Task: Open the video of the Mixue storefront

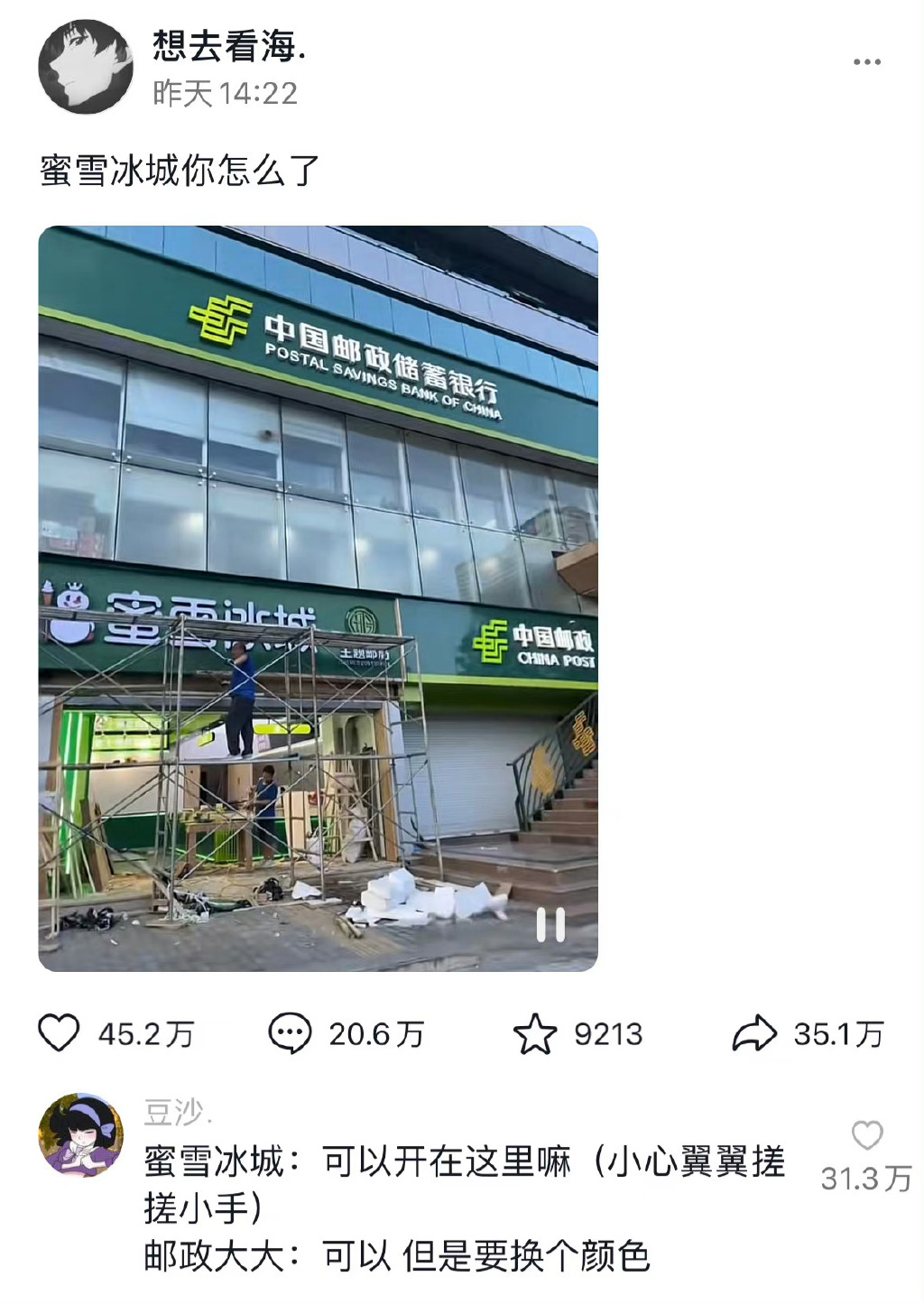Action: pyautogui.click(x=318, y=598)
